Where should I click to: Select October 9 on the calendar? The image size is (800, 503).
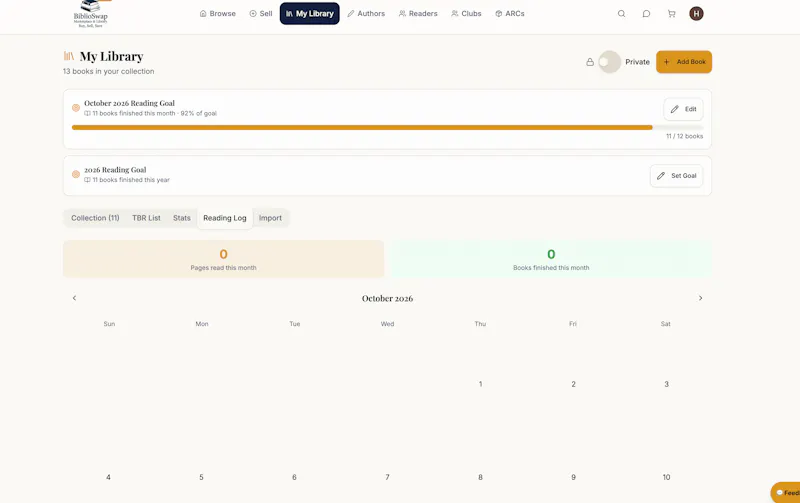coord(573,477)
